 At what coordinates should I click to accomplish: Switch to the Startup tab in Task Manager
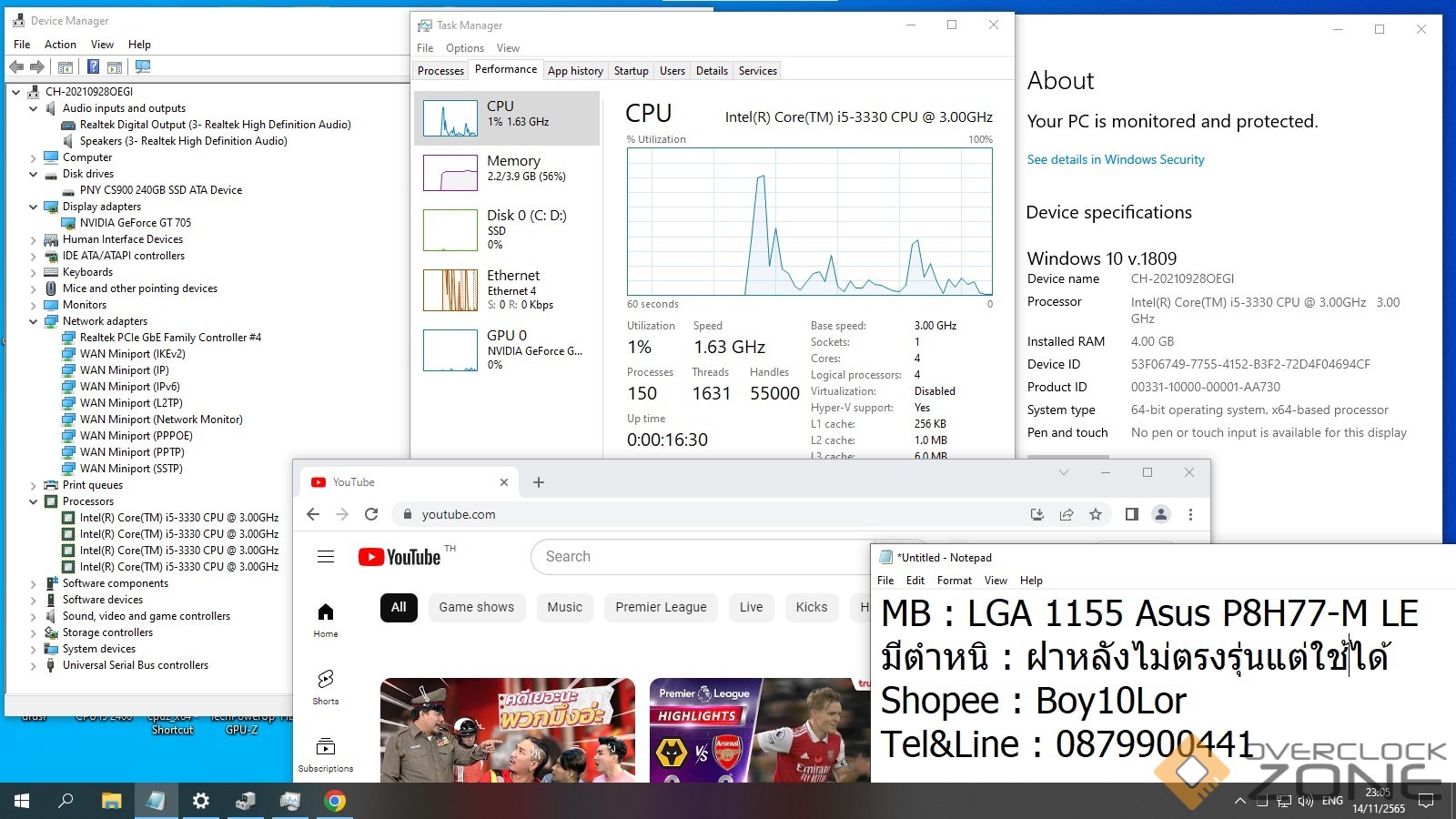coord(631,71)
